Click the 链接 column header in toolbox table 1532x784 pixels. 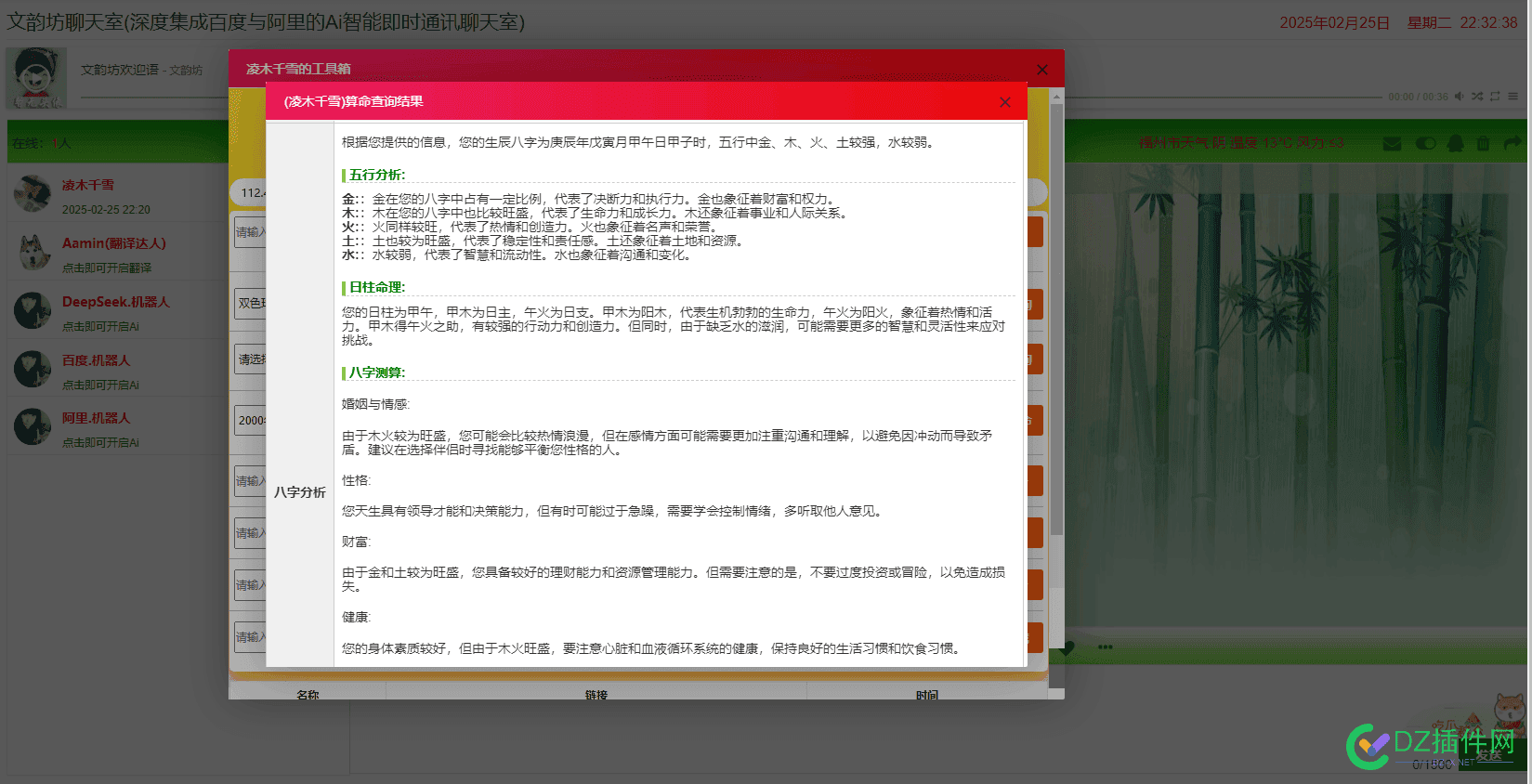(x=596, y=695)
